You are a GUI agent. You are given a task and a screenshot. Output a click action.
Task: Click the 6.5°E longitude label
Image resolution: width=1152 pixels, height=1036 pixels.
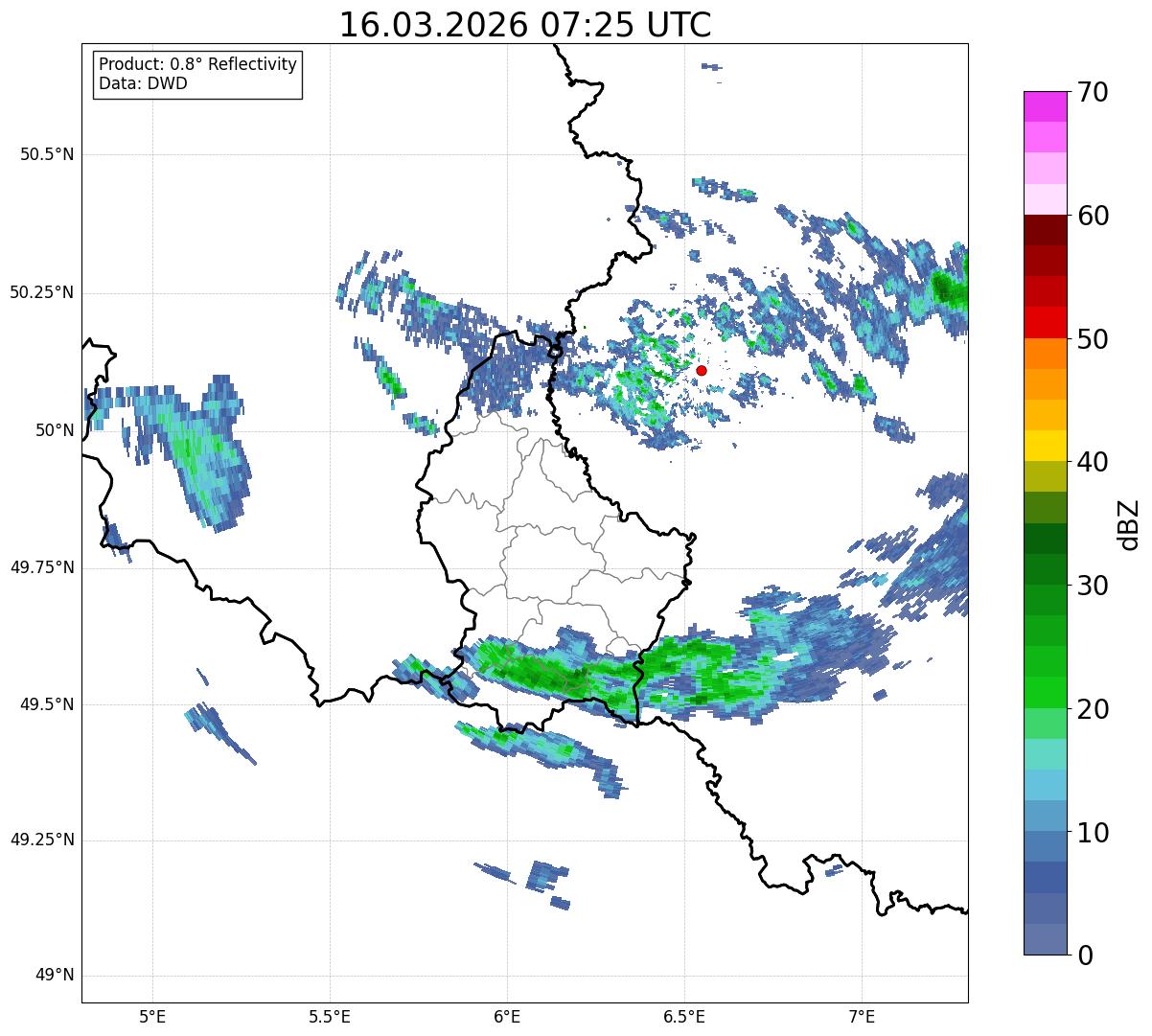[684, 1018]
